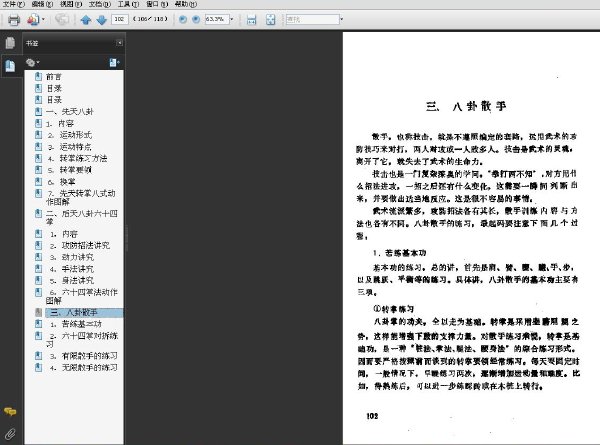Open the Create PDF icon button
The height and width of the screenshot is (445, 600).
[x=33, y=20]
